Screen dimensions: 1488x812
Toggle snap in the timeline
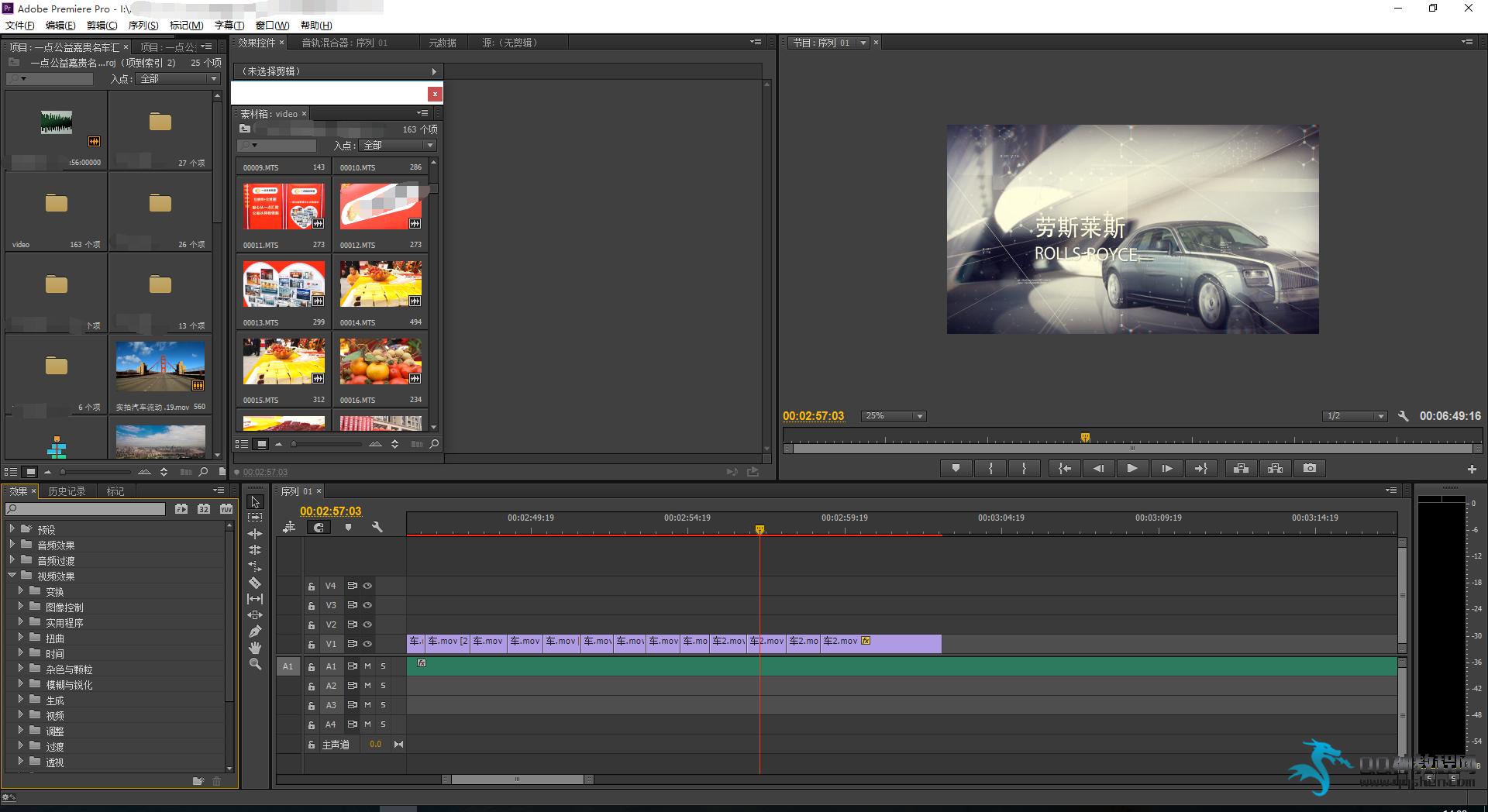[319, 528]
